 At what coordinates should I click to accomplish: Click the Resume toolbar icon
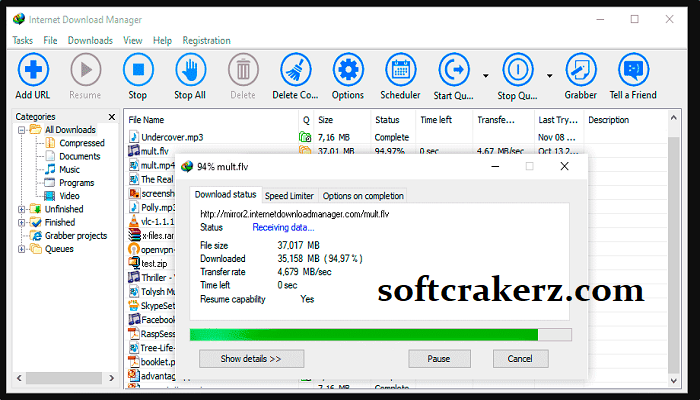click(x=86, y=69)
